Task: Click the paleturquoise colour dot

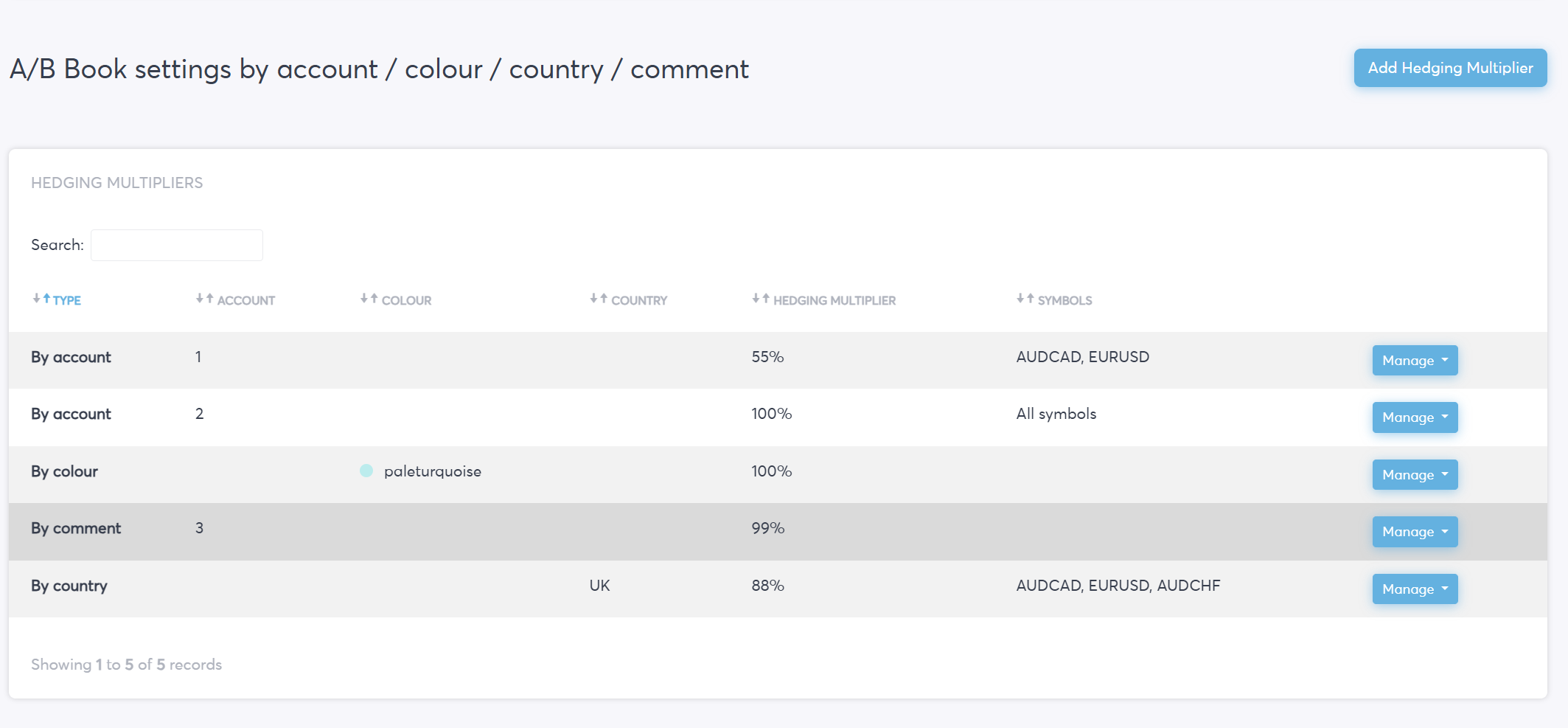Action: [x=366, y=471]
